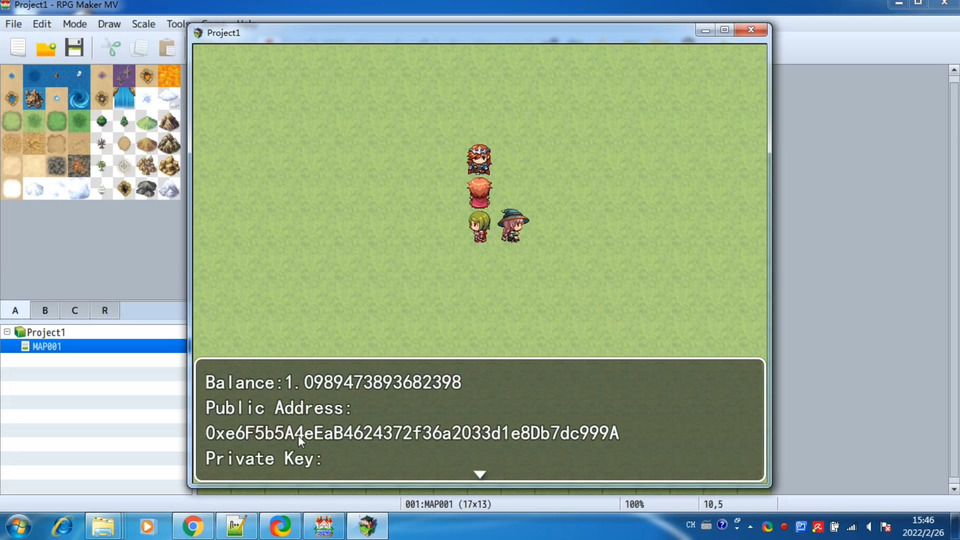Click the witch hat character sprite
Screen dimensions: 960x540
click(513, 225)
